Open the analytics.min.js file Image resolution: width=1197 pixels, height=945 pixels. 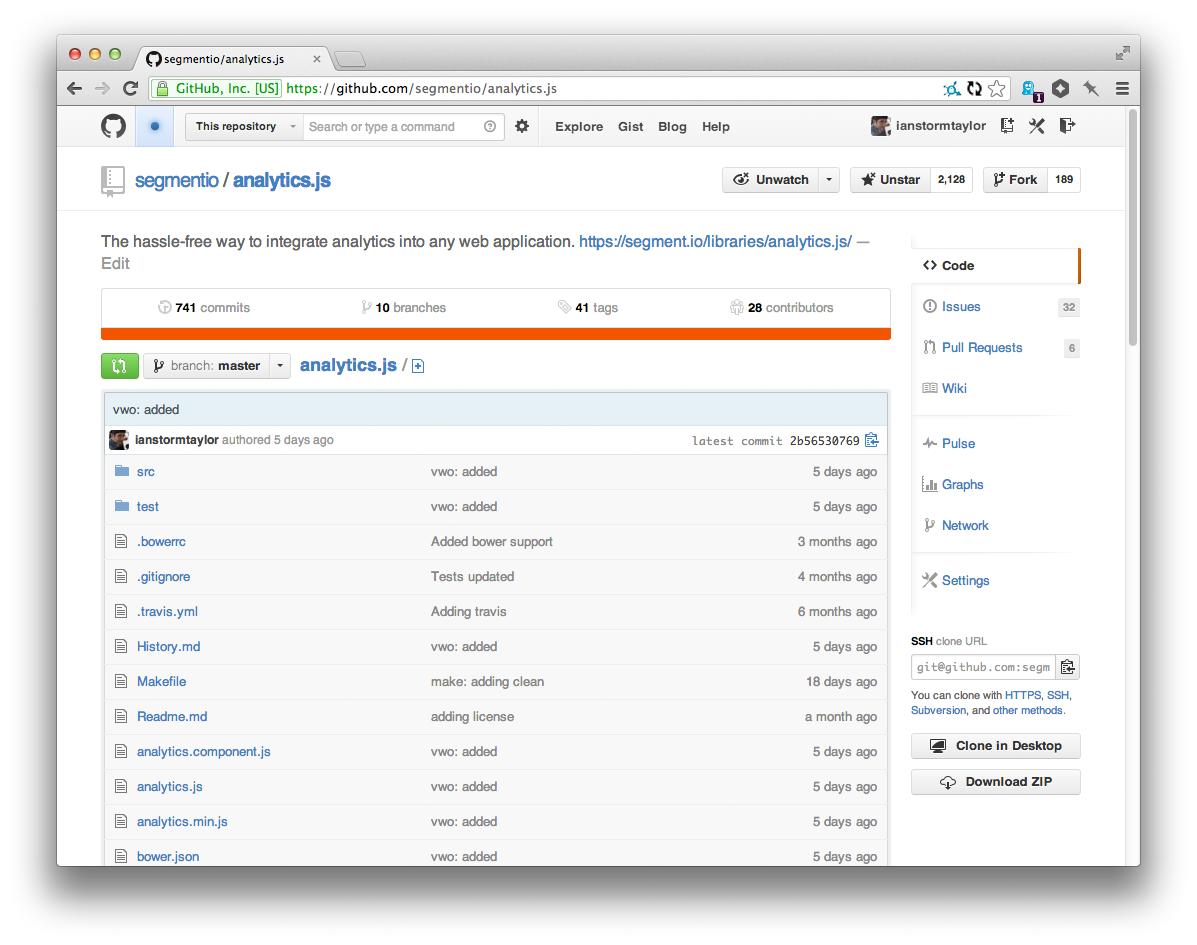(182, 821)
